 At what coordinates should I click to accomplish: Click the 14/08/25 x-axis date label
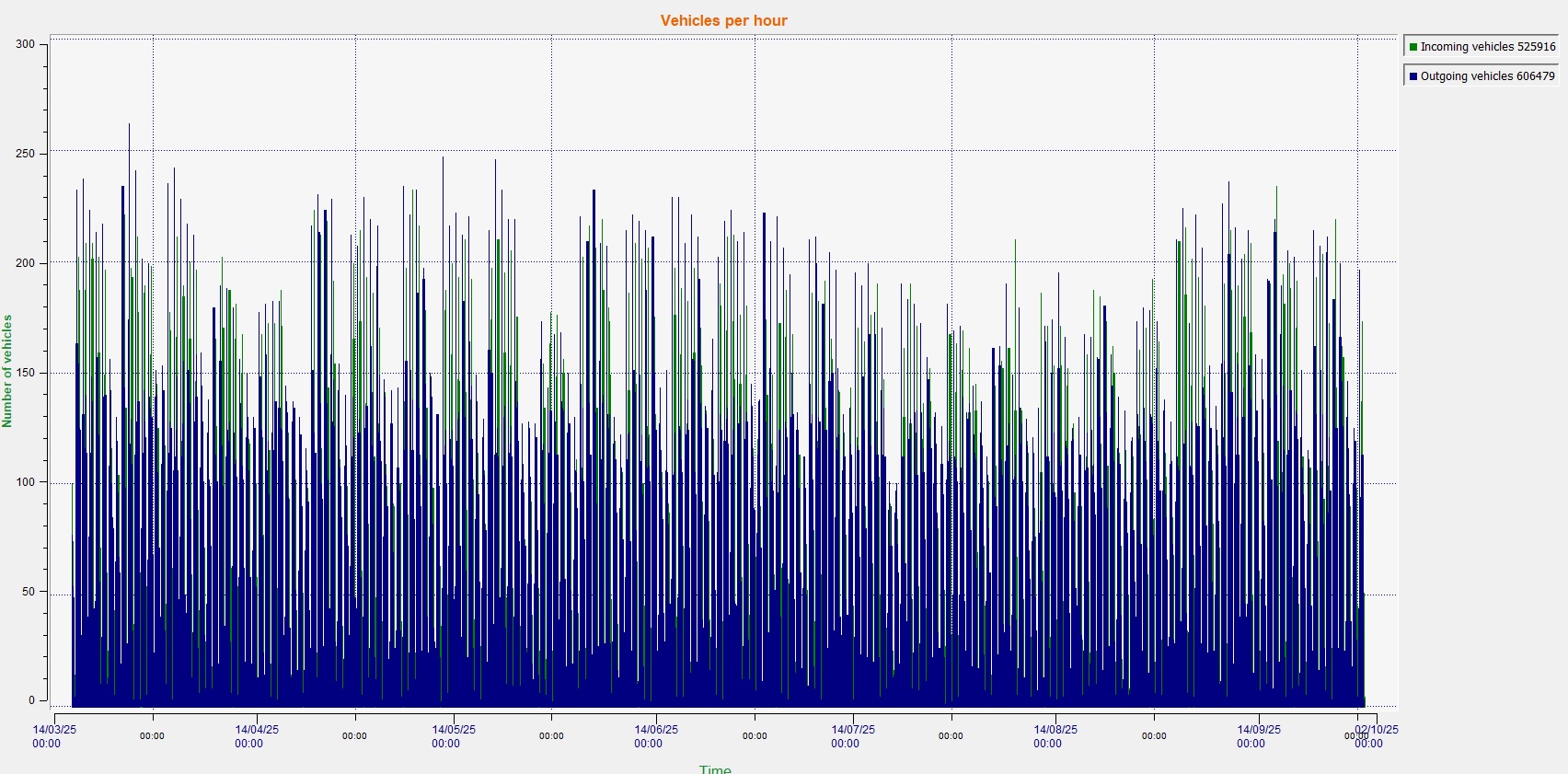point(1055,730)
